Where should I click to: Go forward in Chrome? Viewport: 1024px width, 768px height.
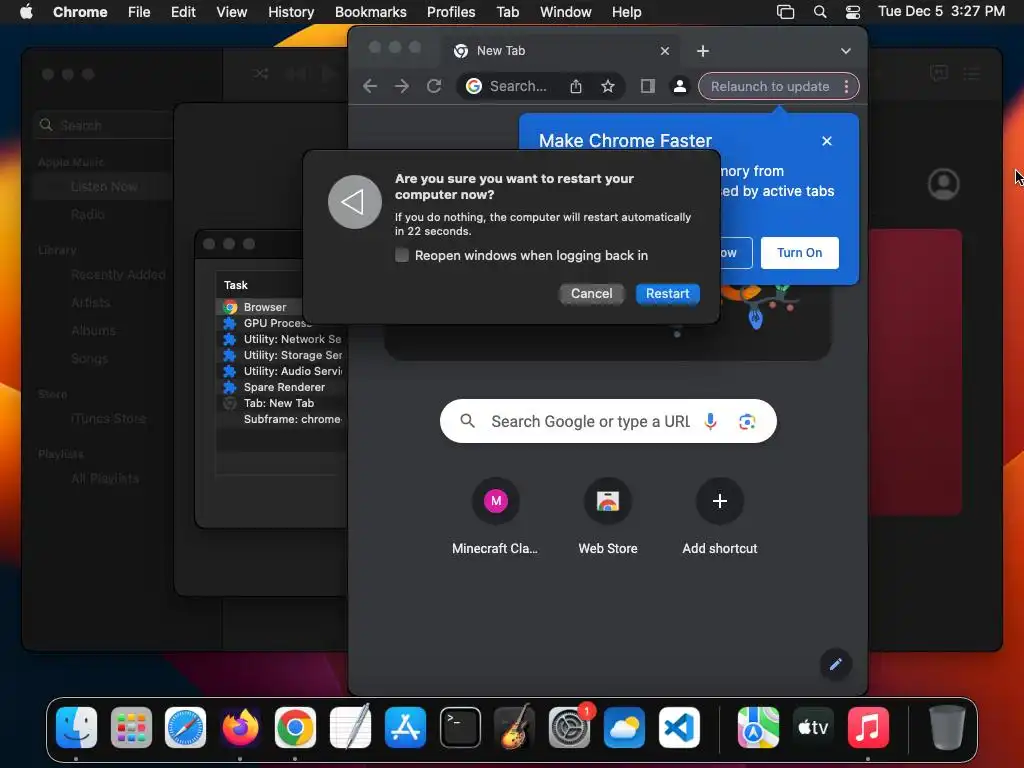pos(402,86)
